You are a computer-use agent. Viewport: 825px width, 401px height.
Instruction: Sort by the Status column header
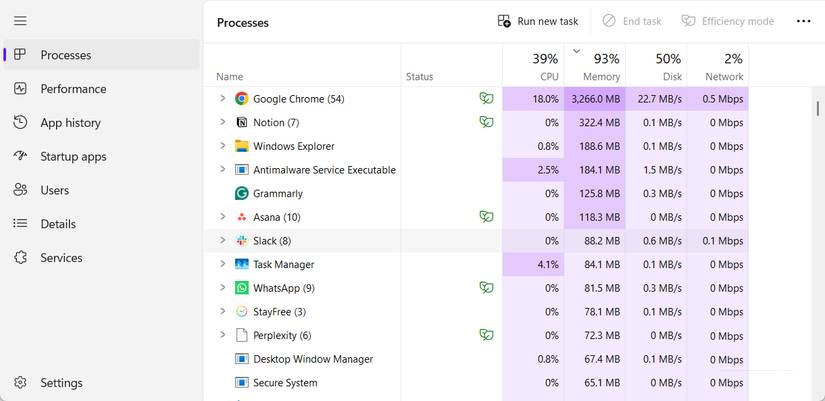click(451, 65)
